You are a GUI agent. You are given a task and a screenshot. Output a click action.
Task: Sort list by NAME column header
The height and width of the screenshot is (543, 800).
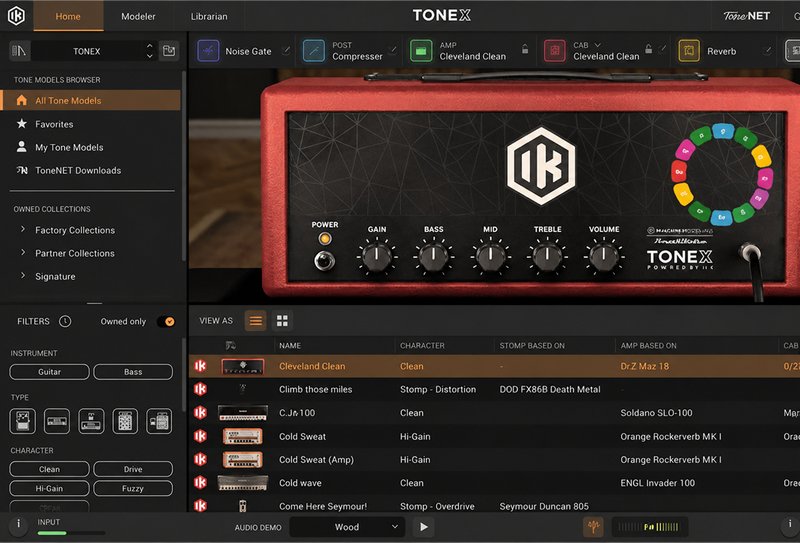point(290,345)
